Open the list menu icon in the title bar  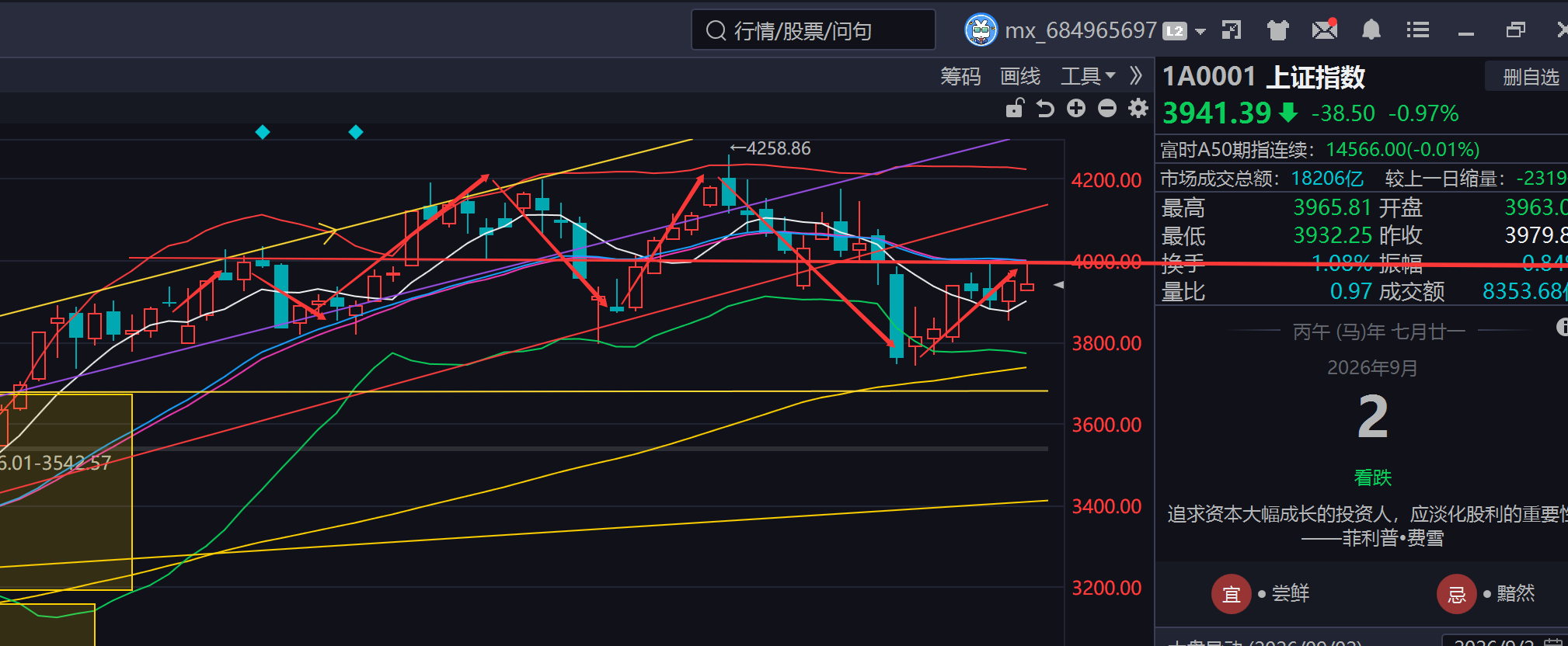(x=1418, y=30)
